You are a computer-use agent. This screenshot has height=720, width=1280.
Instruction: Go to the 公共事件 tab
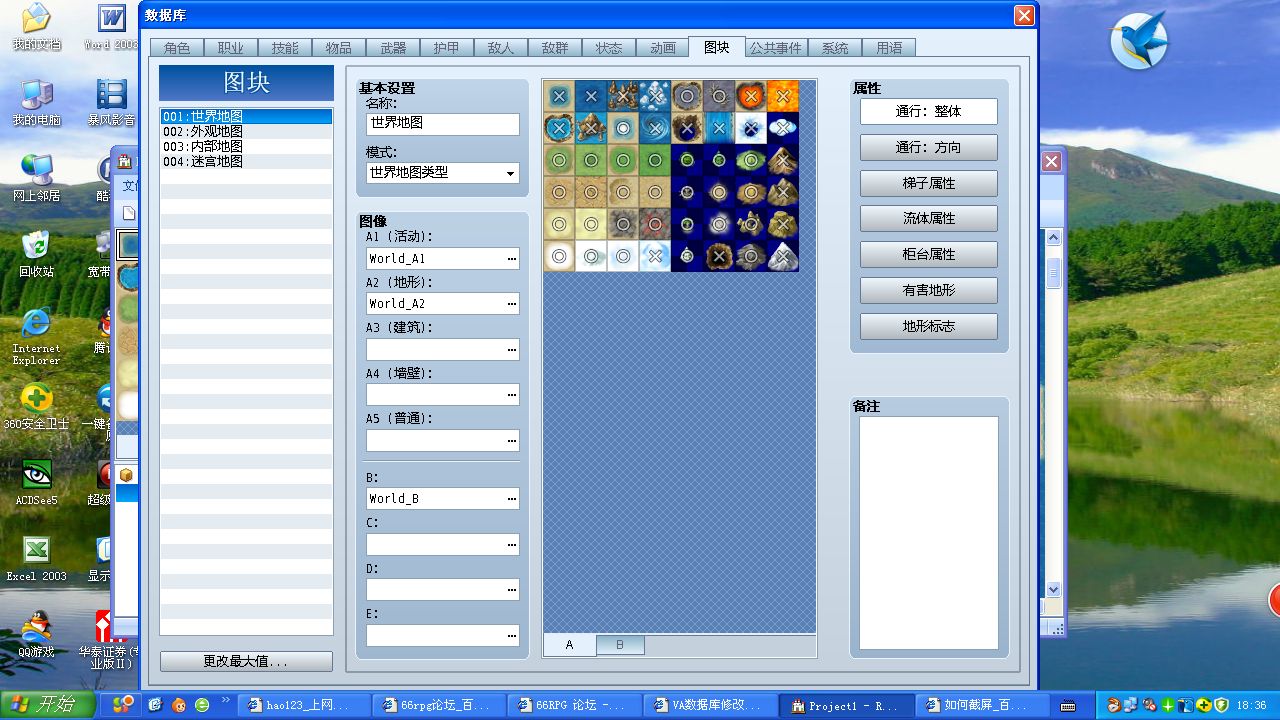776,47
